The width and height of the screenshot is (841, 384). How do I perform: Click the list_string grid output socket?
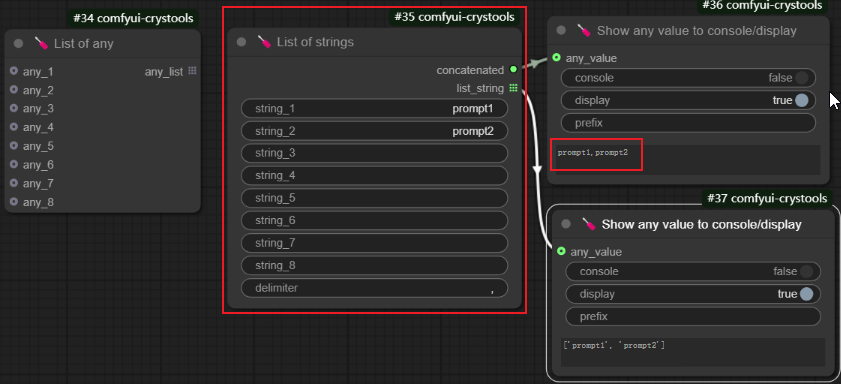point(513,88)
